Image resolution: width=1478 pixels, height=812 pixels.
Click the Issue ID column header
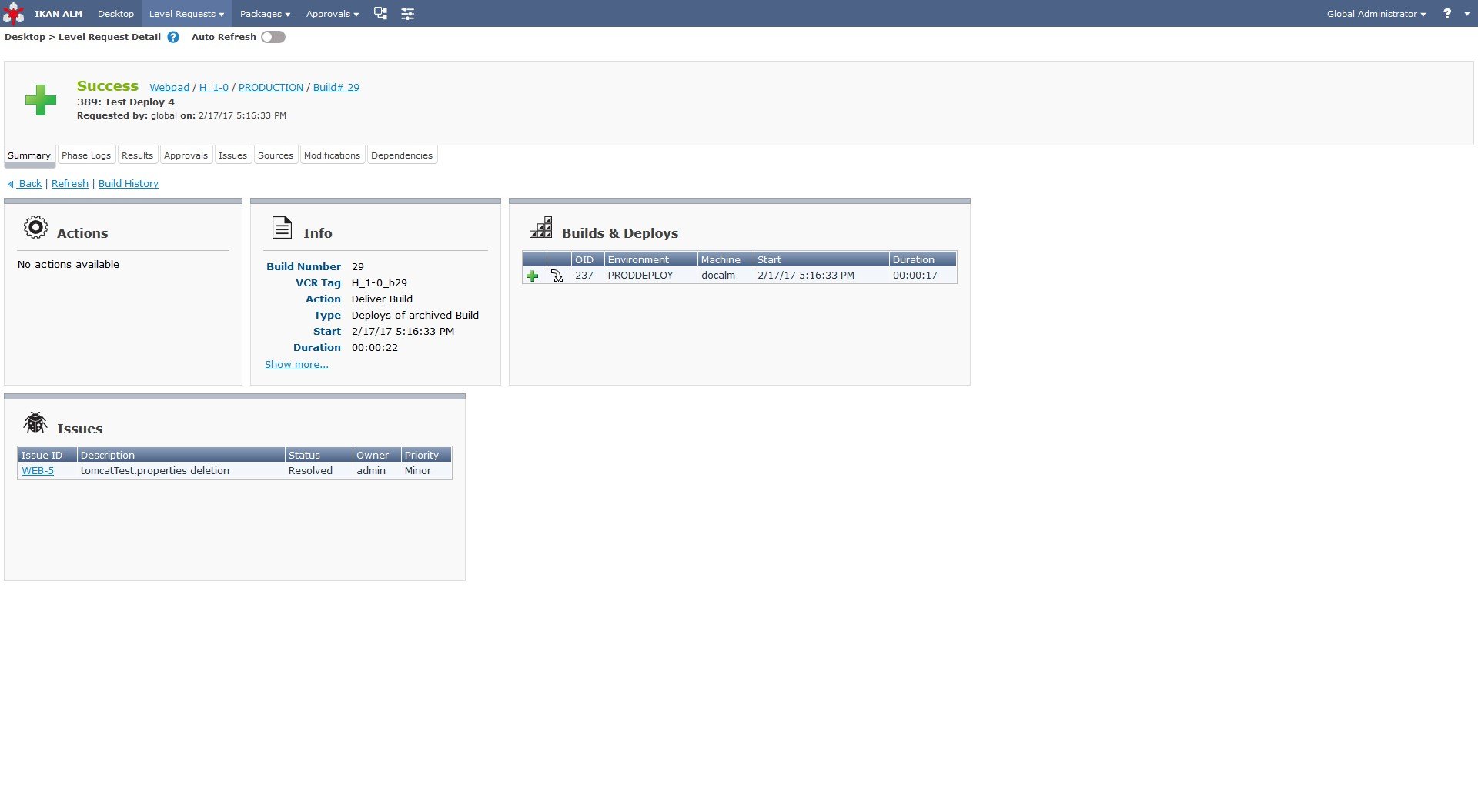click(47, 456)
